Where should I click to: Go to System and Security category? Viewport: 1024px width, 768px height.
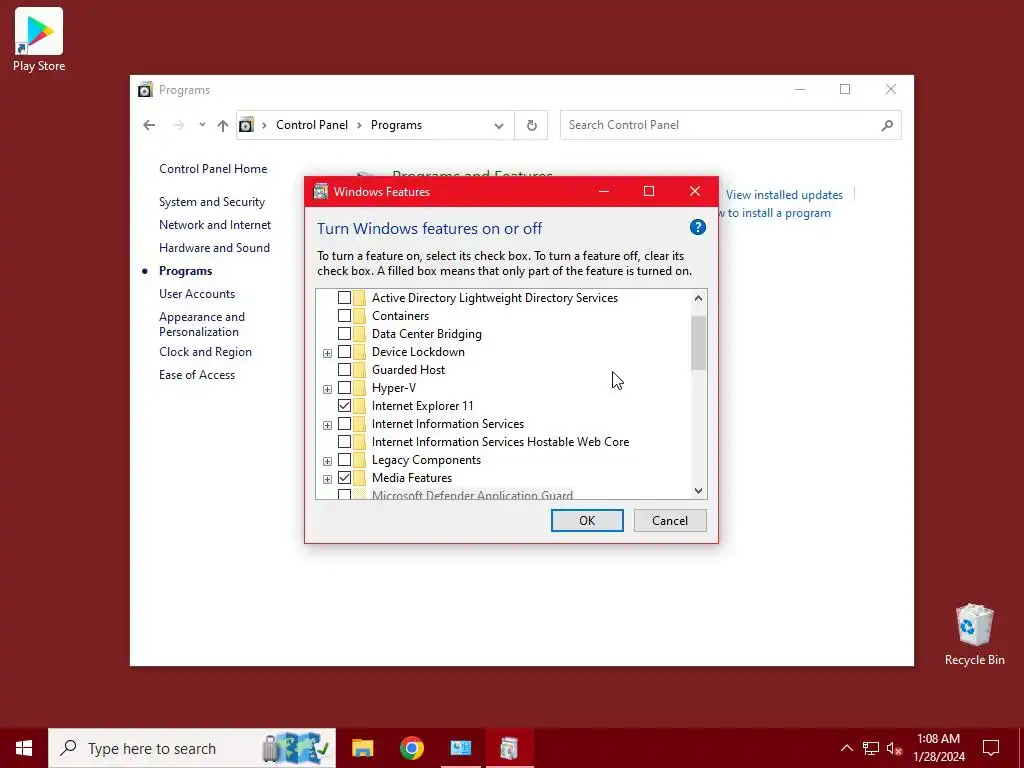pos(212,202)
